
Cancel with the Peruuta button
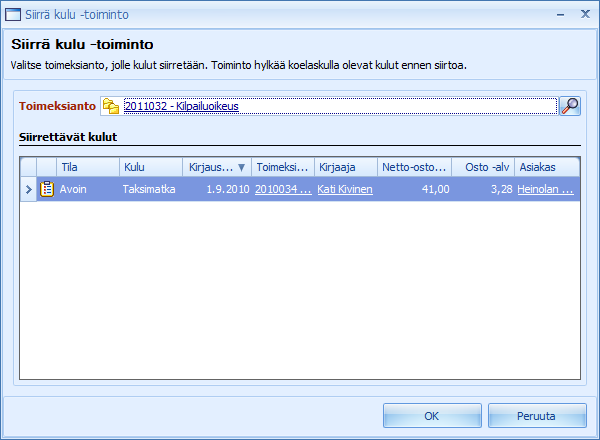point(537,416)
